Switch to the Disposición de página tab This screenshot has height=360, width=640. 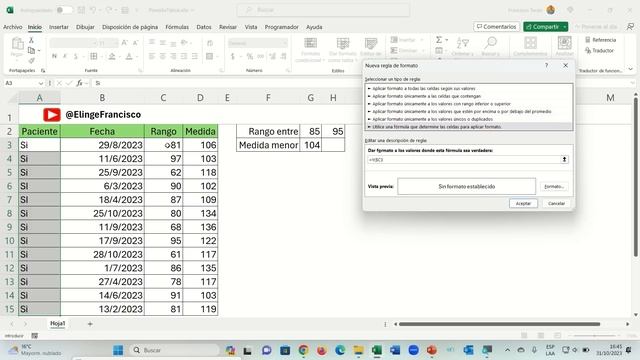tap(130, 27)
